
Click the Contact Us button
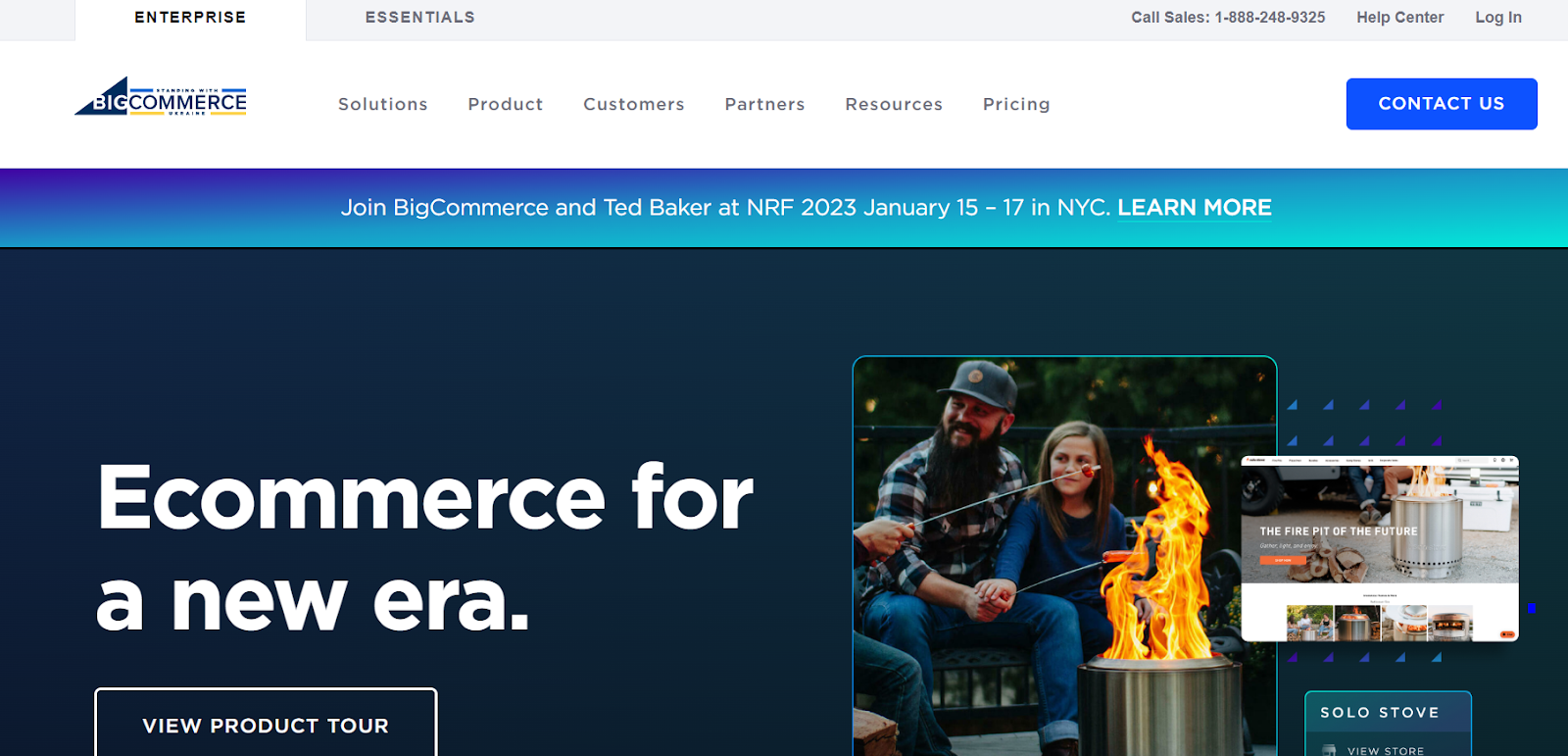[x=1442, y=104]
